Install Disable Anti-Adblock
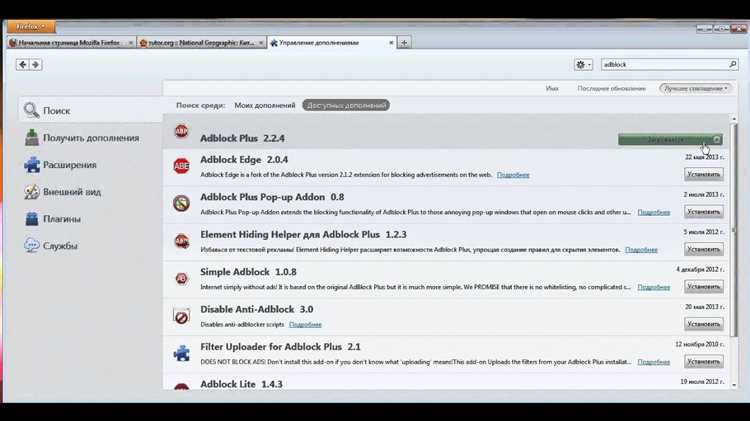This screenshot has height=421, width=750. [704, 324]
